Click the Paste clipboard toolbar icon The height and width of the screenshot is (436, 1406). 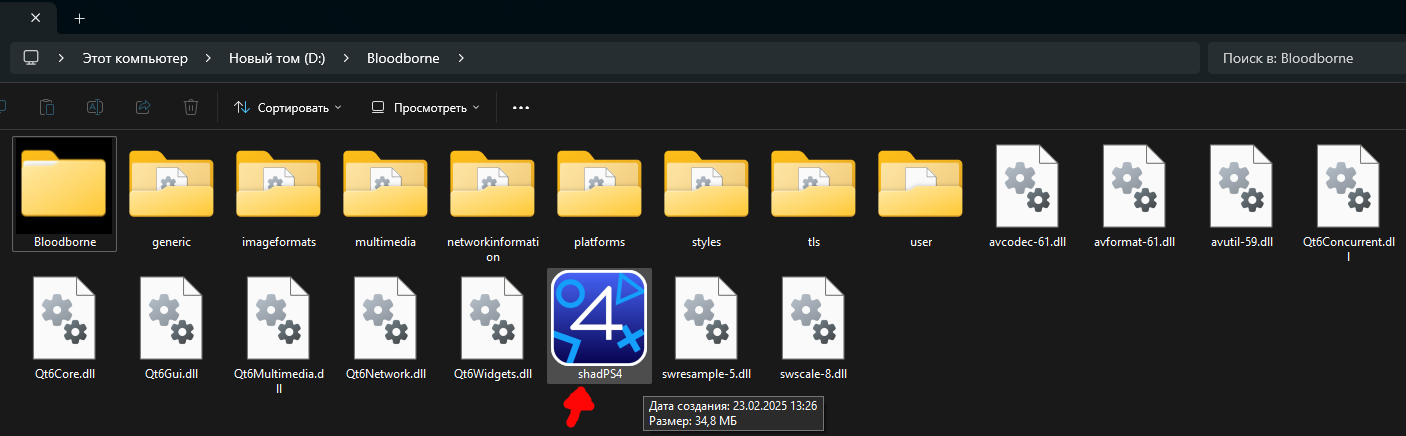coord(46,107)
